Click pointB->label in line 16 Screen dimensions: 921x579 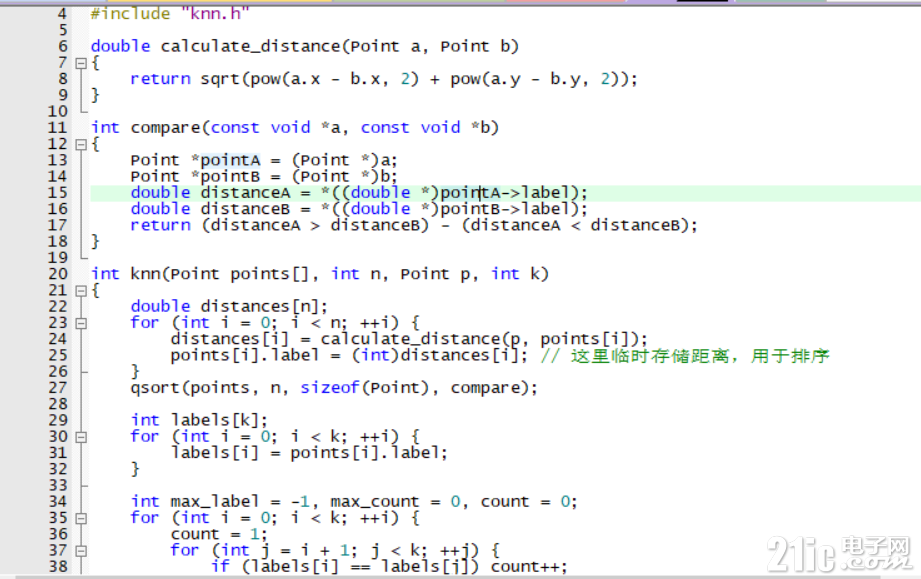pos(505,209)
